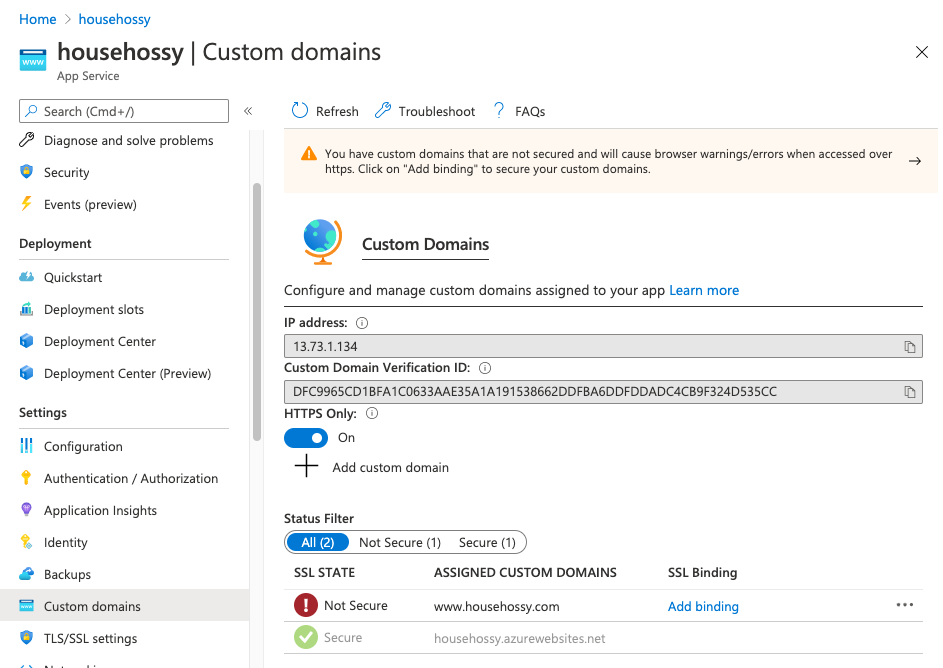The width and height of the screenshot is (943, 668).
Task: Click the Authentication / Authorization key icon
Action: [x=26, y=477]
